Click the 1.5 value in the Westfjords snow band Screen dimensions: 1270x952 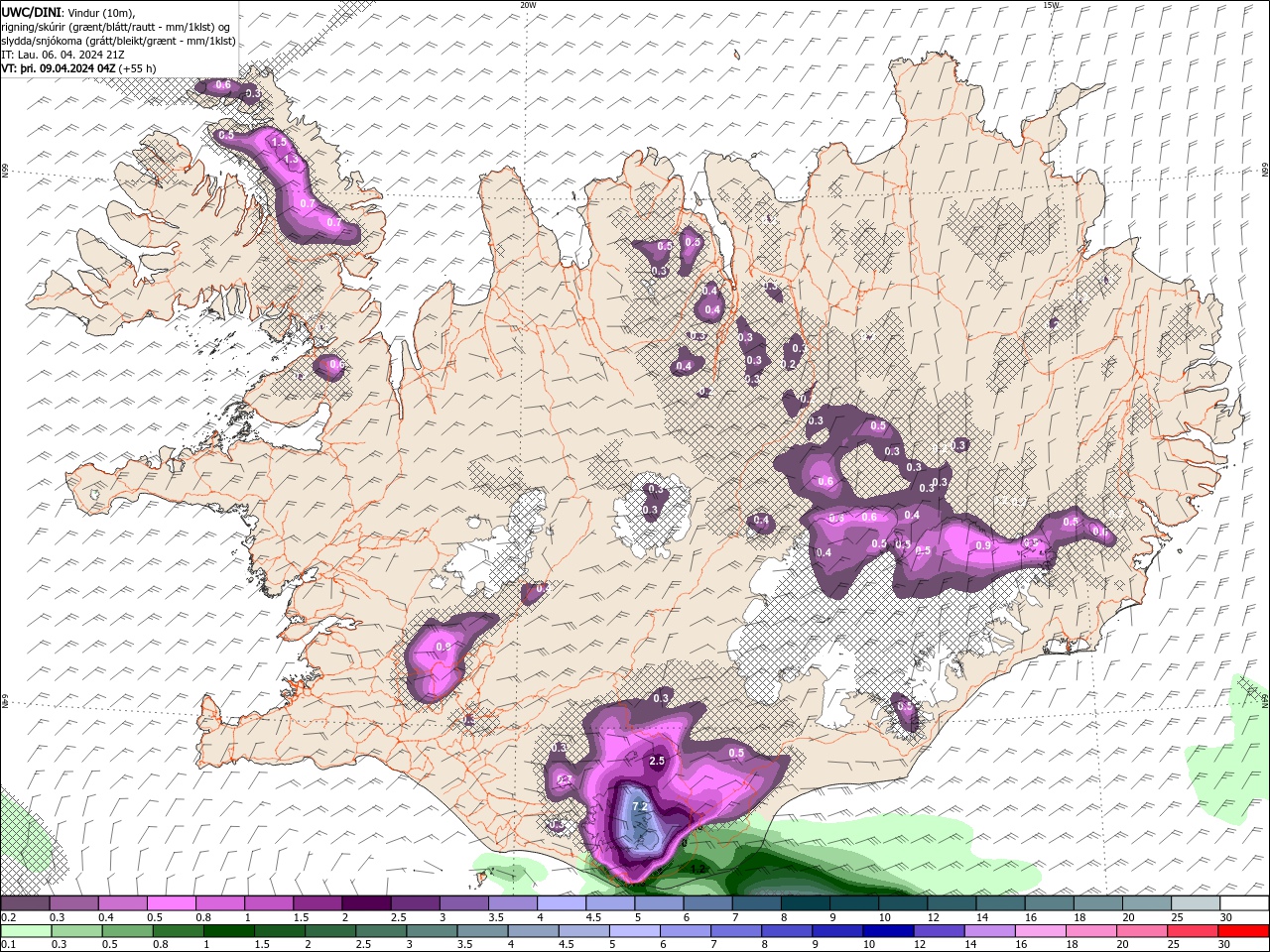click(279, 143)
